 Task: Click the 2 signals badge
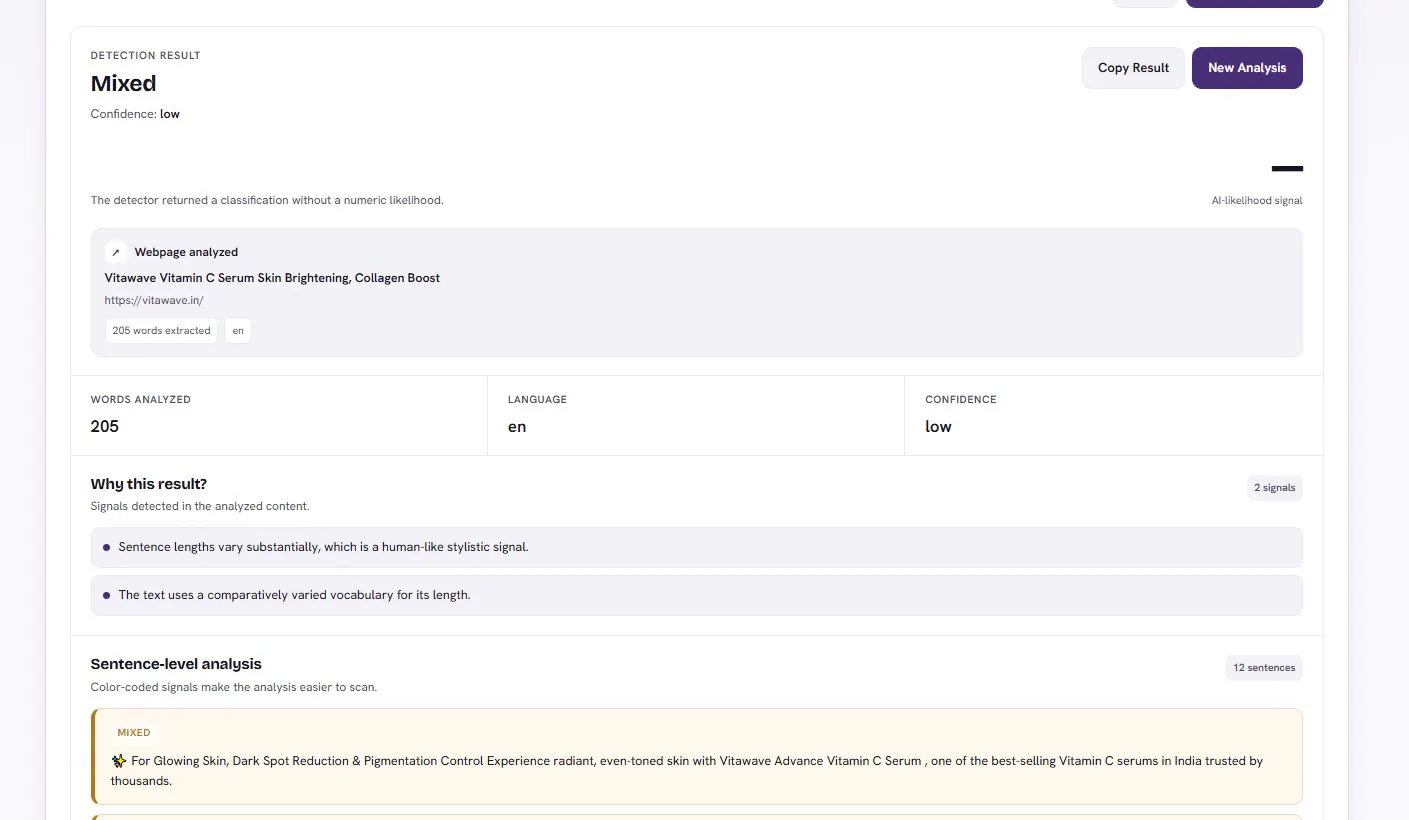(x=1275, y=488)
